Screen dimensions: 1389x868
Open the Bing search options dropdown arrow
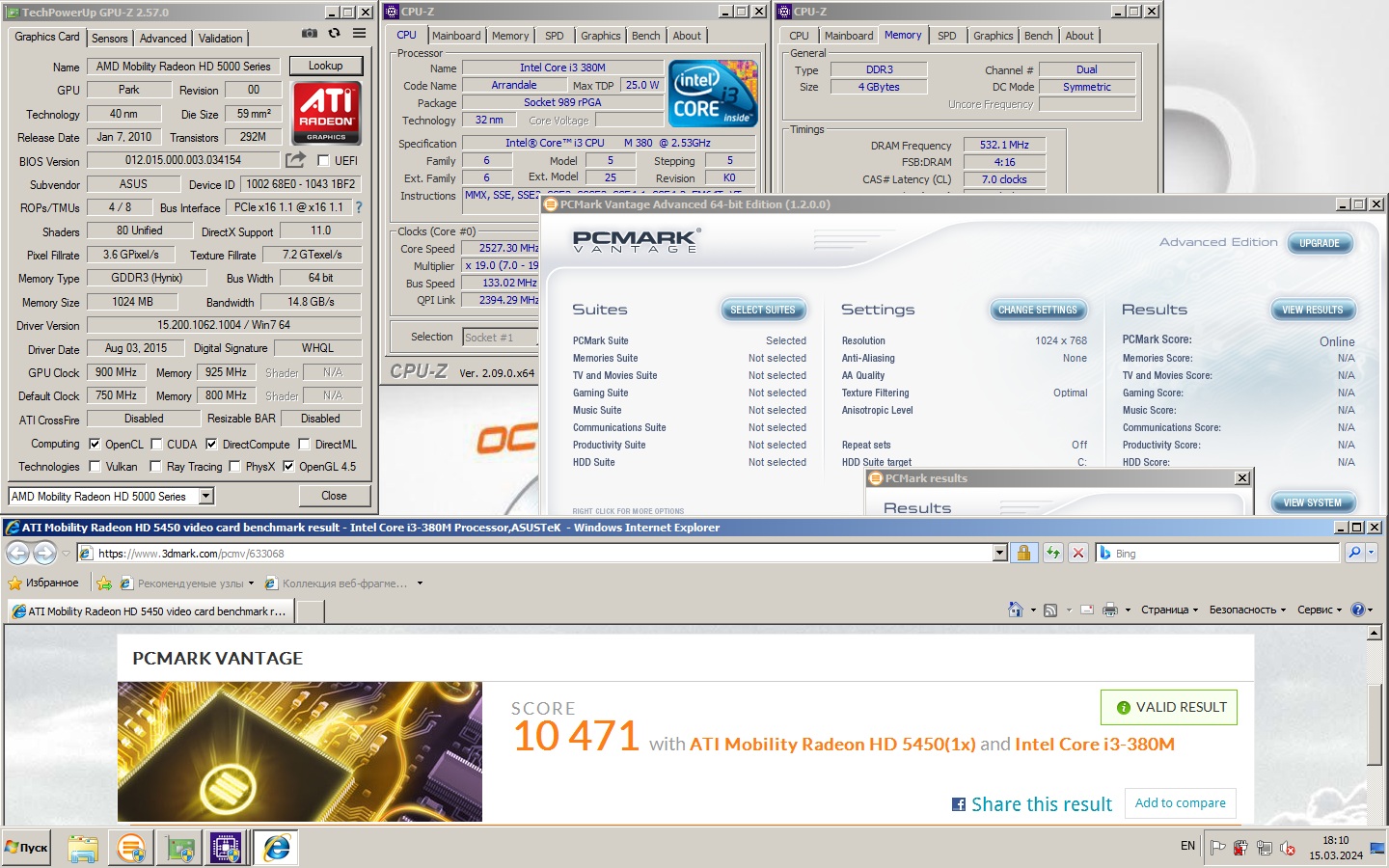[1372, 553]
